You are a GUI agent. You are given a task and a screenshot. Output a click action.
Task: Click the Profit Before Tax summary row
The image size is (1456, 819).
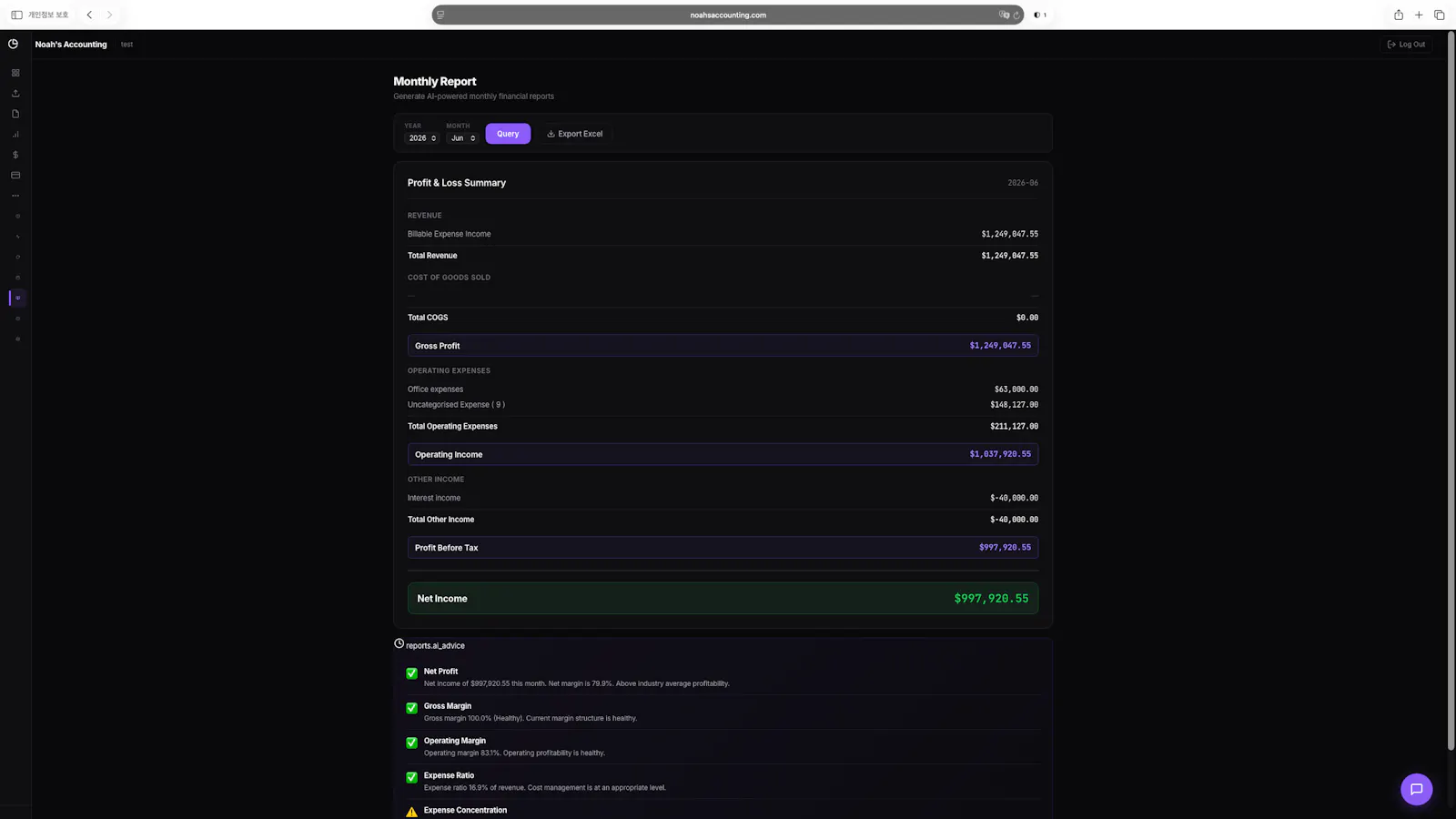(x=723, y=548)
